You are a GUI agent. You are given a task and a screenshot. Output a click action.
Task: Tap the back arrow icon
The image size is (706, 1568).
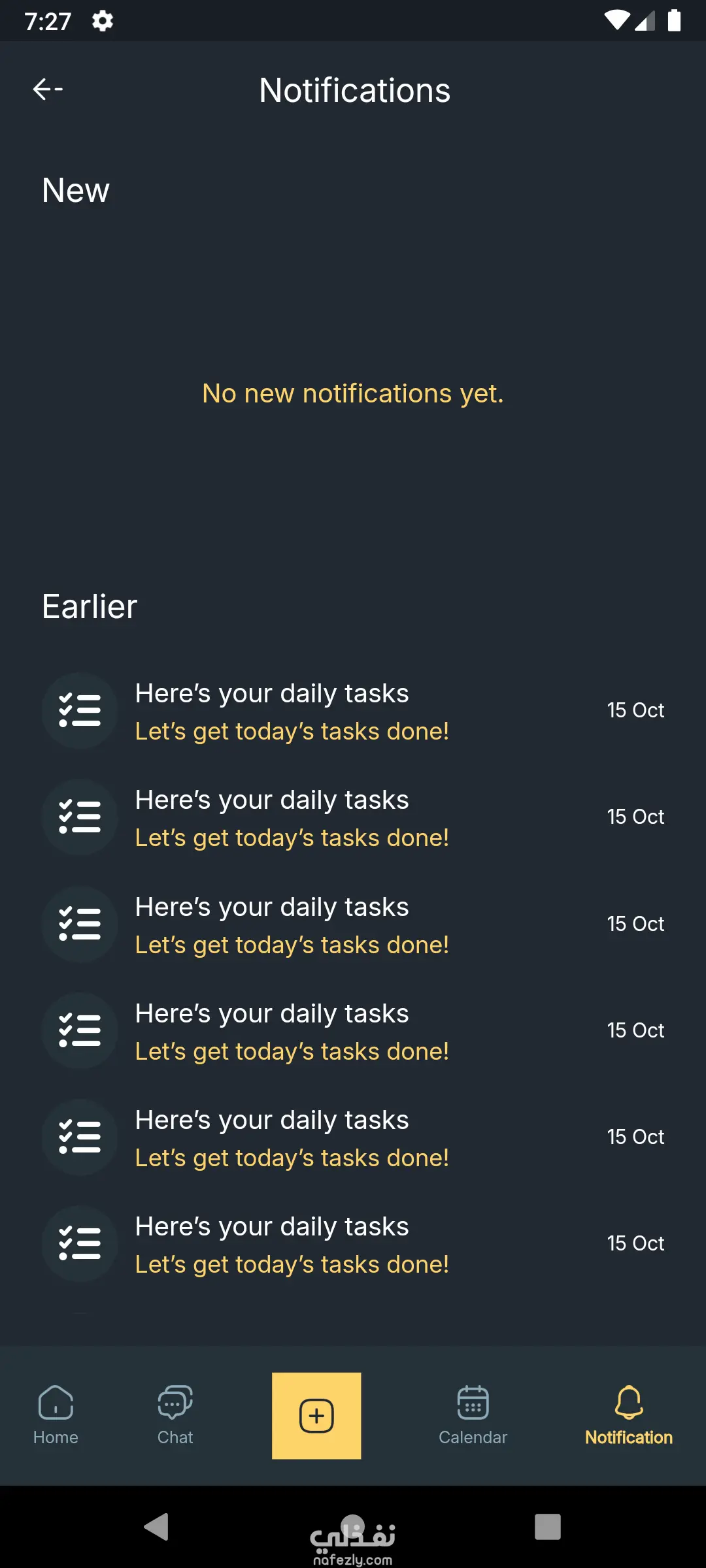[48, 89]
